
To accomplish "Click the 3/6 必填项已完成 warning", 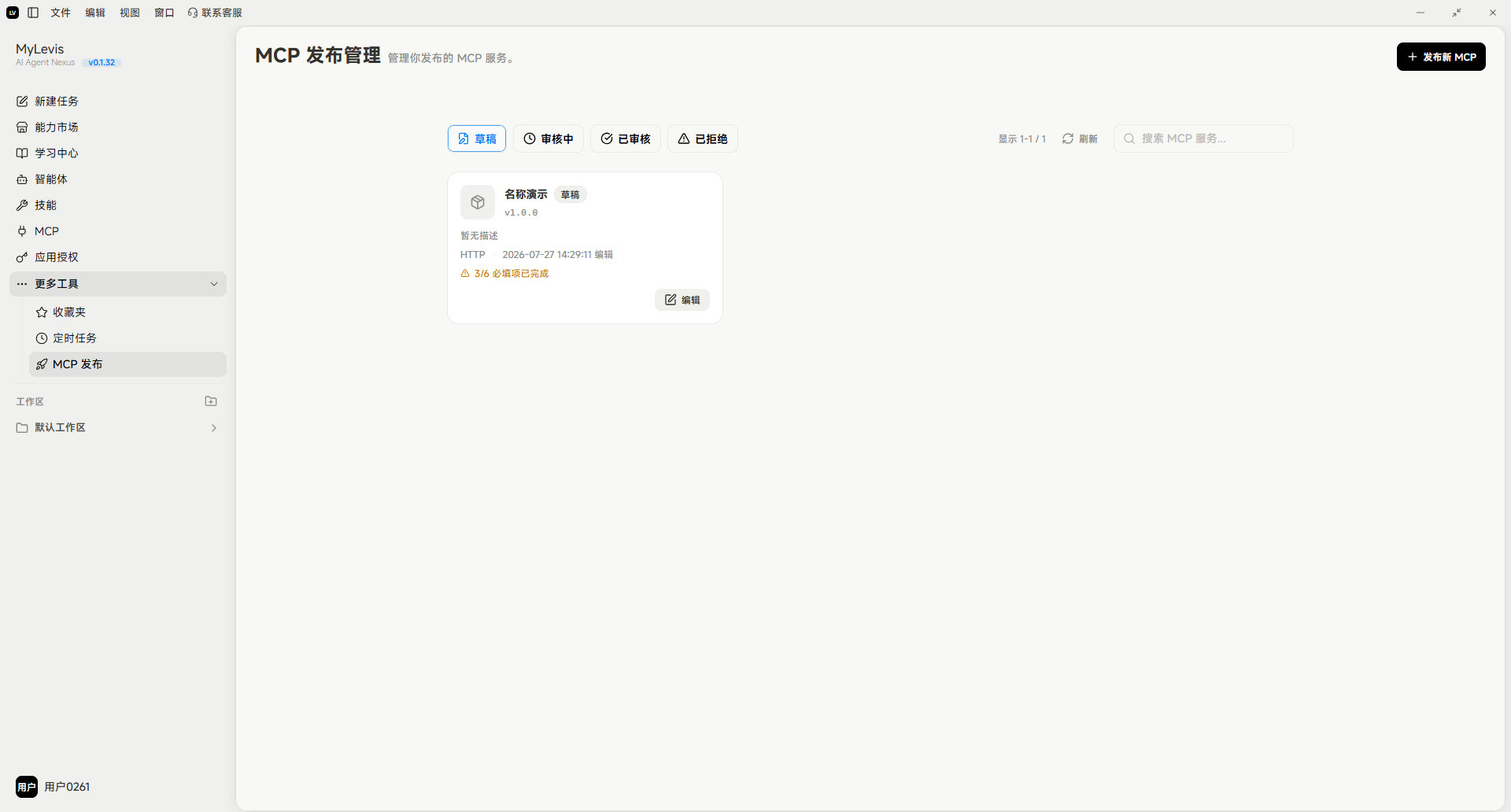I will [x=504, y=274].
